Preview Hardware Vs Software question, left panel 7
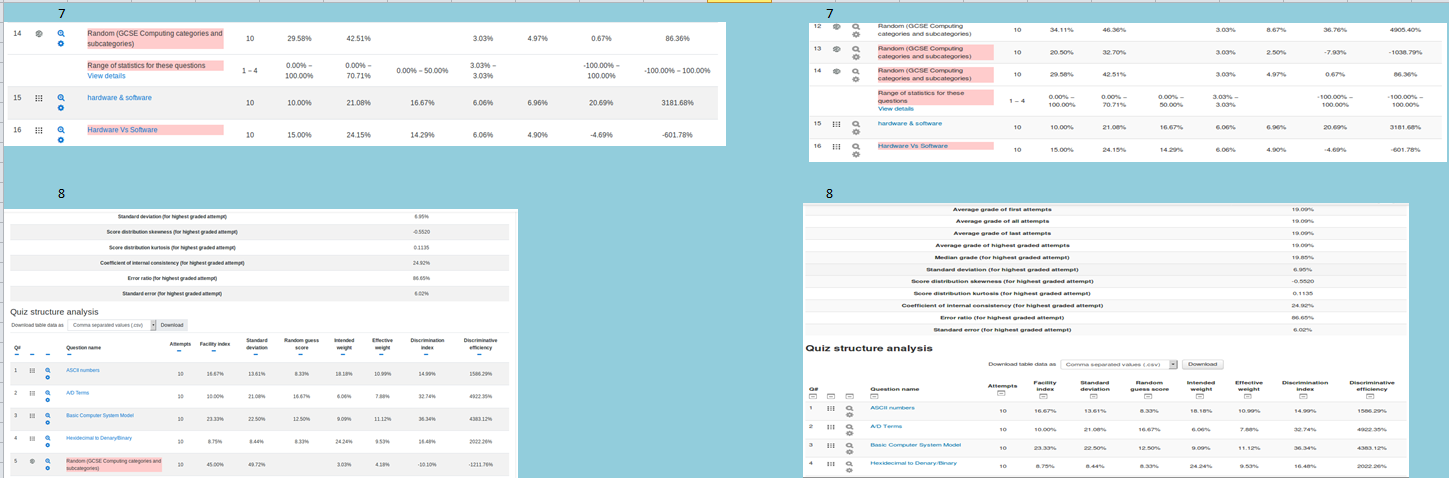The height and width of the screenshot is (478, 1449). (x=60, y=129)
